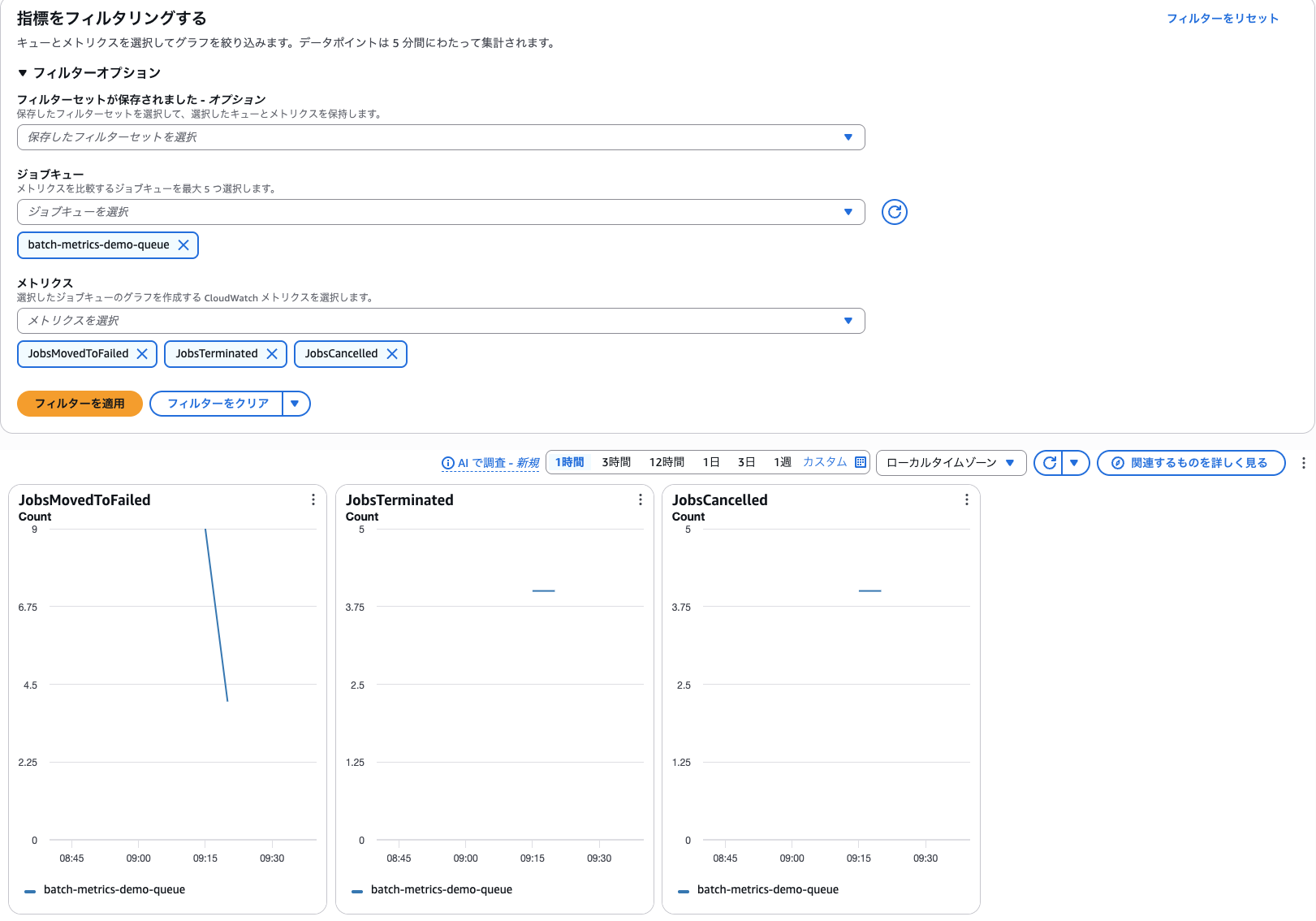Click the JobsMovedToFailed line in graph

[217, 616]
